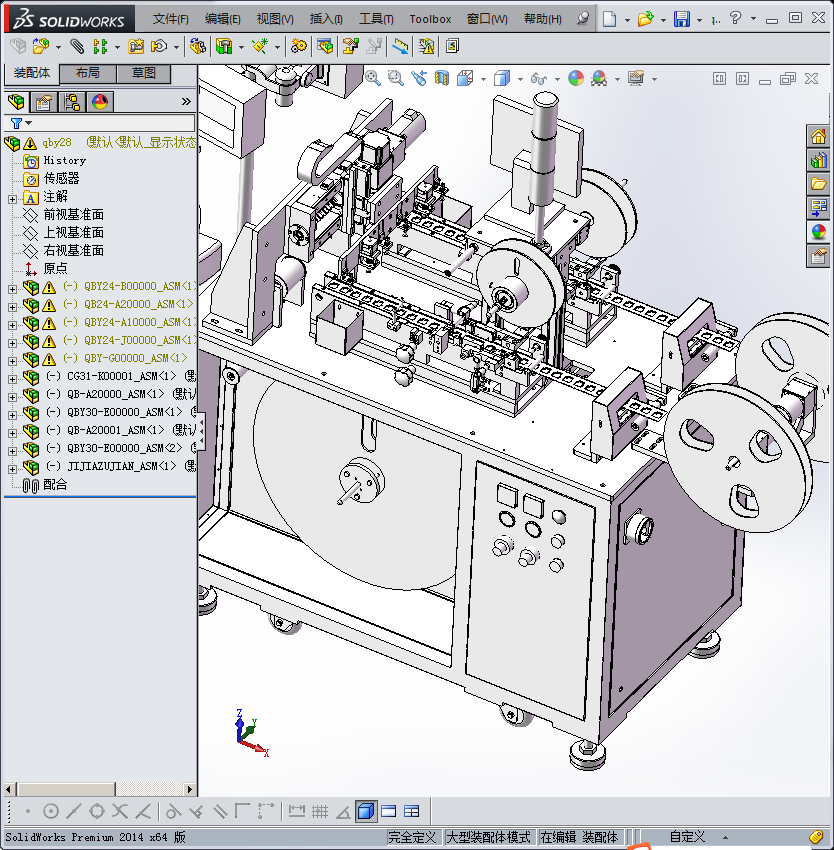The image size is (834, 850).
Task: Click the Zoom to Fit magnifier icon
Action: (373, 78)
